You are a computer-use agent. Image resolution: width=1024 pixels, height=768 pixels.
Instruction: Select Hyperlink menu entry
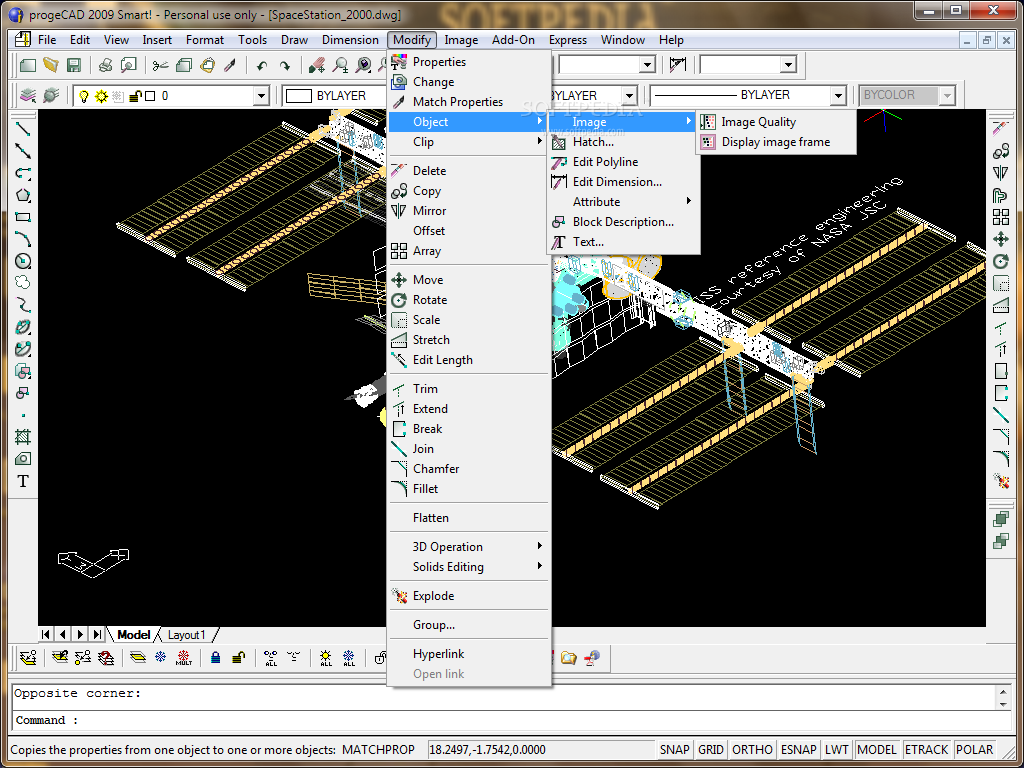469,654
